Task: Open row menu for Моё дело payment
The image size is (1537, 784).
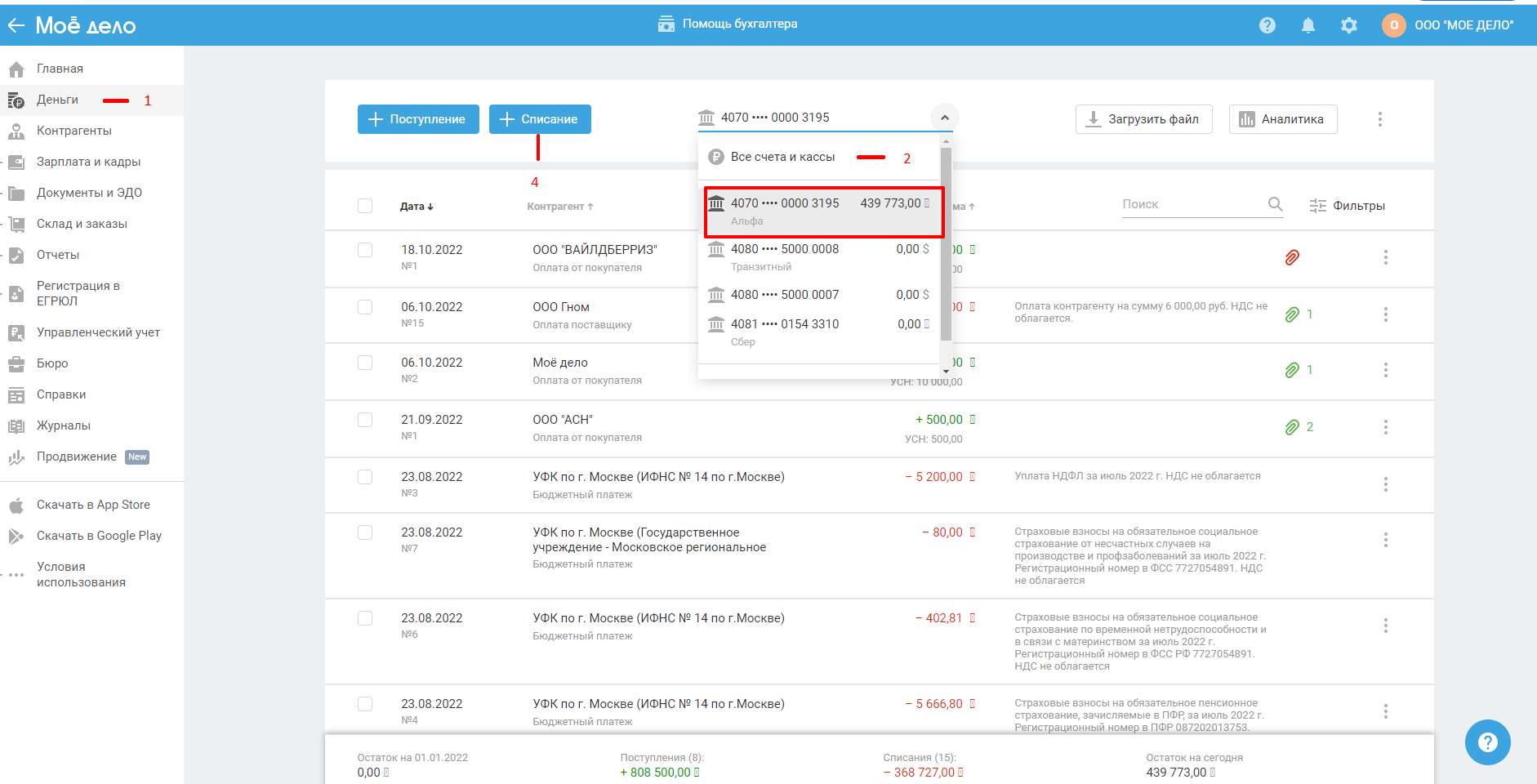Action: pos(1386,370)
